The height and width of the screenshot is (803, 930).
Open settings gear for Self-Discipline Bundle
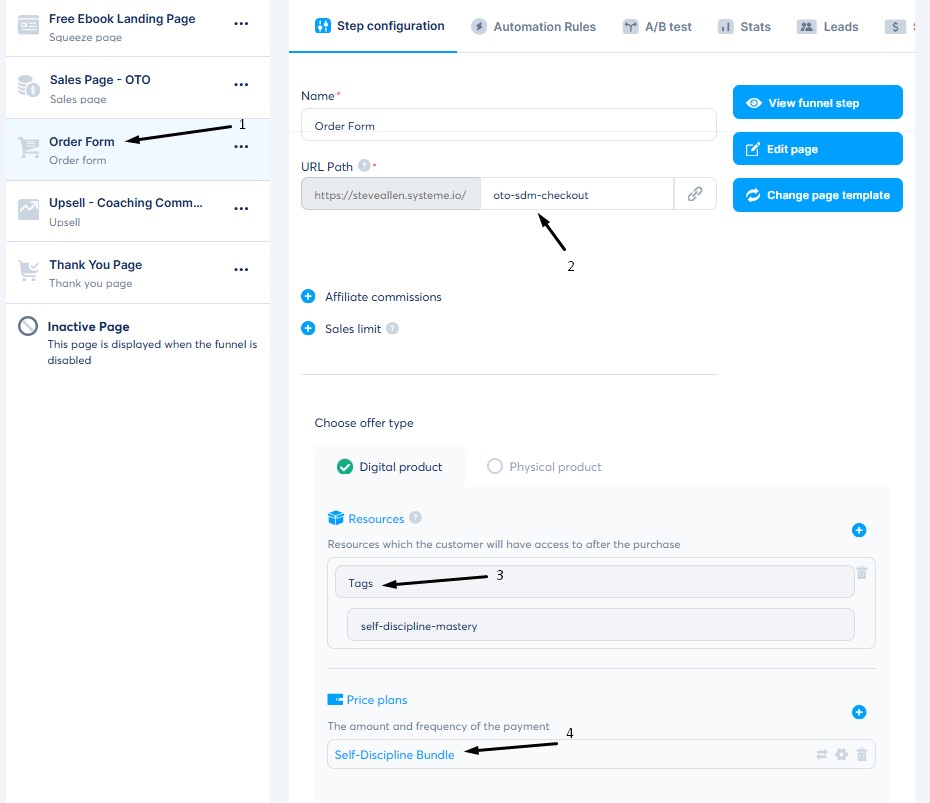point(841,755)
